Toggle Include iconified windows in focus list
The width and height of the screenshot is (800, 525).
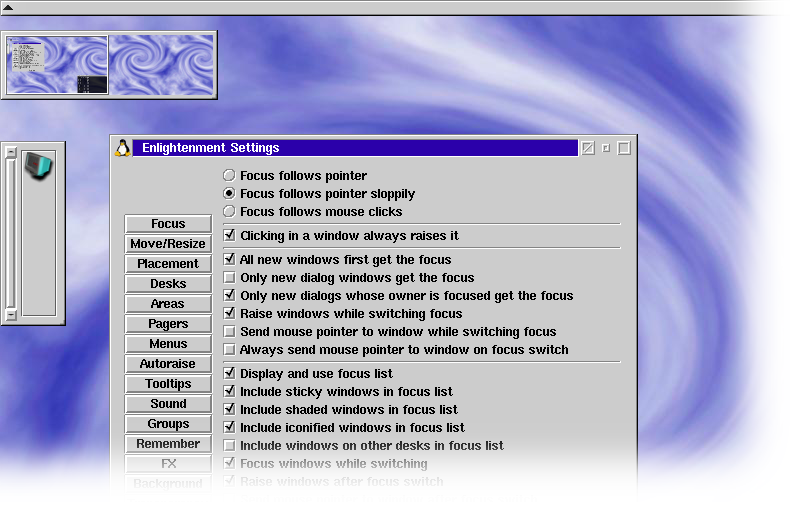pos(230,427)
